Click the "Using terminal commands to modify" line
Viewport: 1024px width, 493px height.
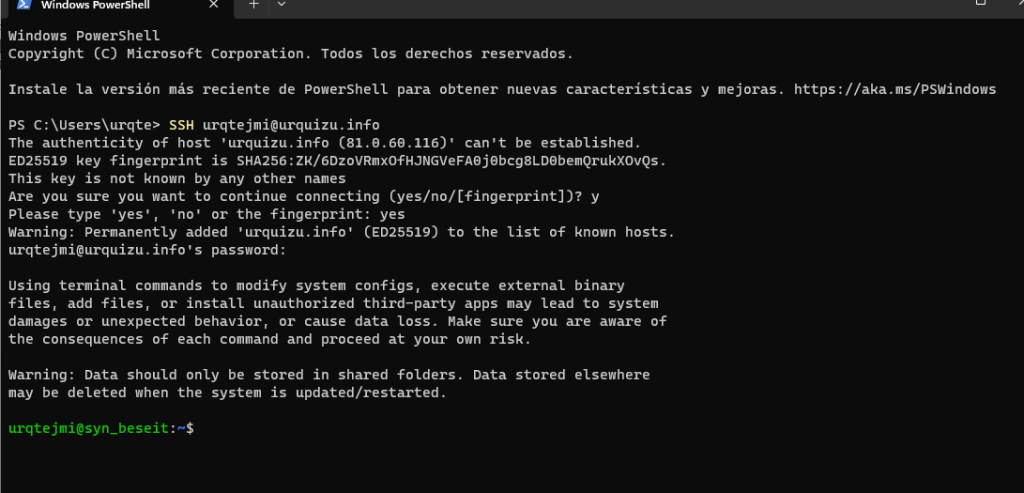pos(316,286)
